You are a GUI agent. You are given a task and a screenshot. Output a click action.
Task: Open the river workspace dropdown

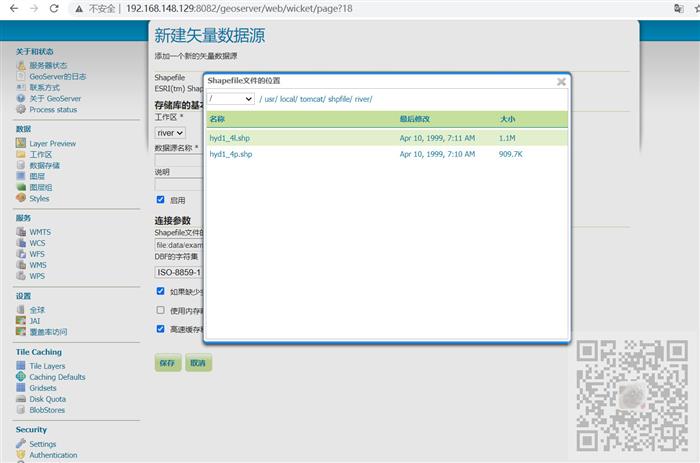pos(170,133)
